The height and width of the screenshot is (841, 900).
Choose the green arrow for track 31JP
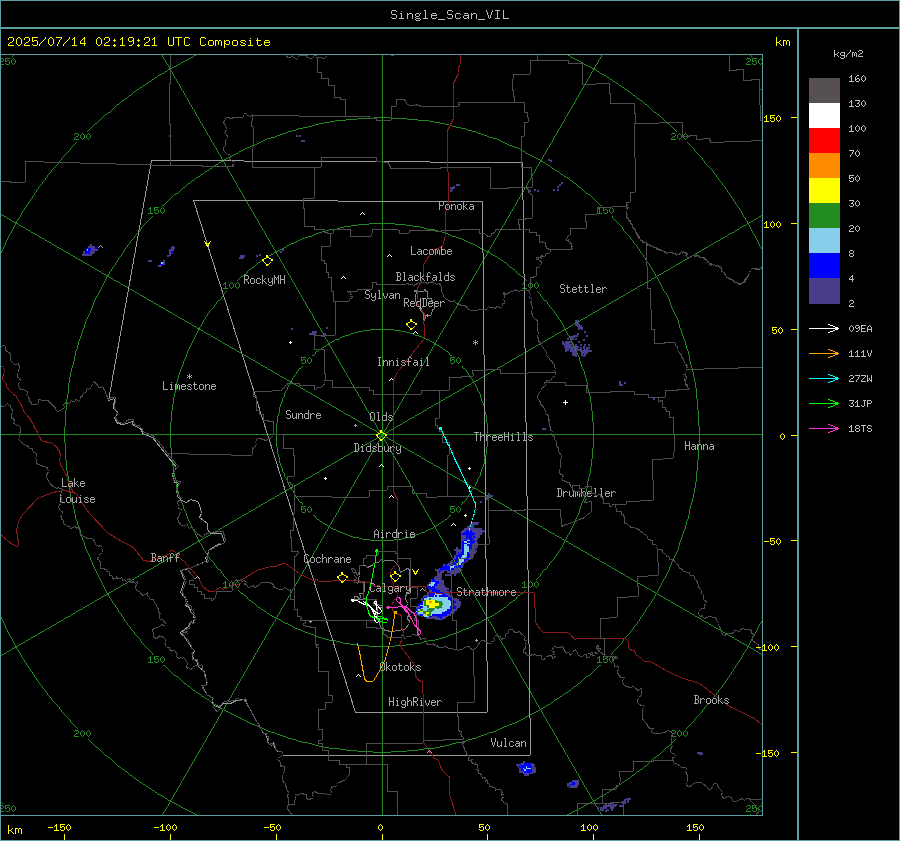[824, 404]
